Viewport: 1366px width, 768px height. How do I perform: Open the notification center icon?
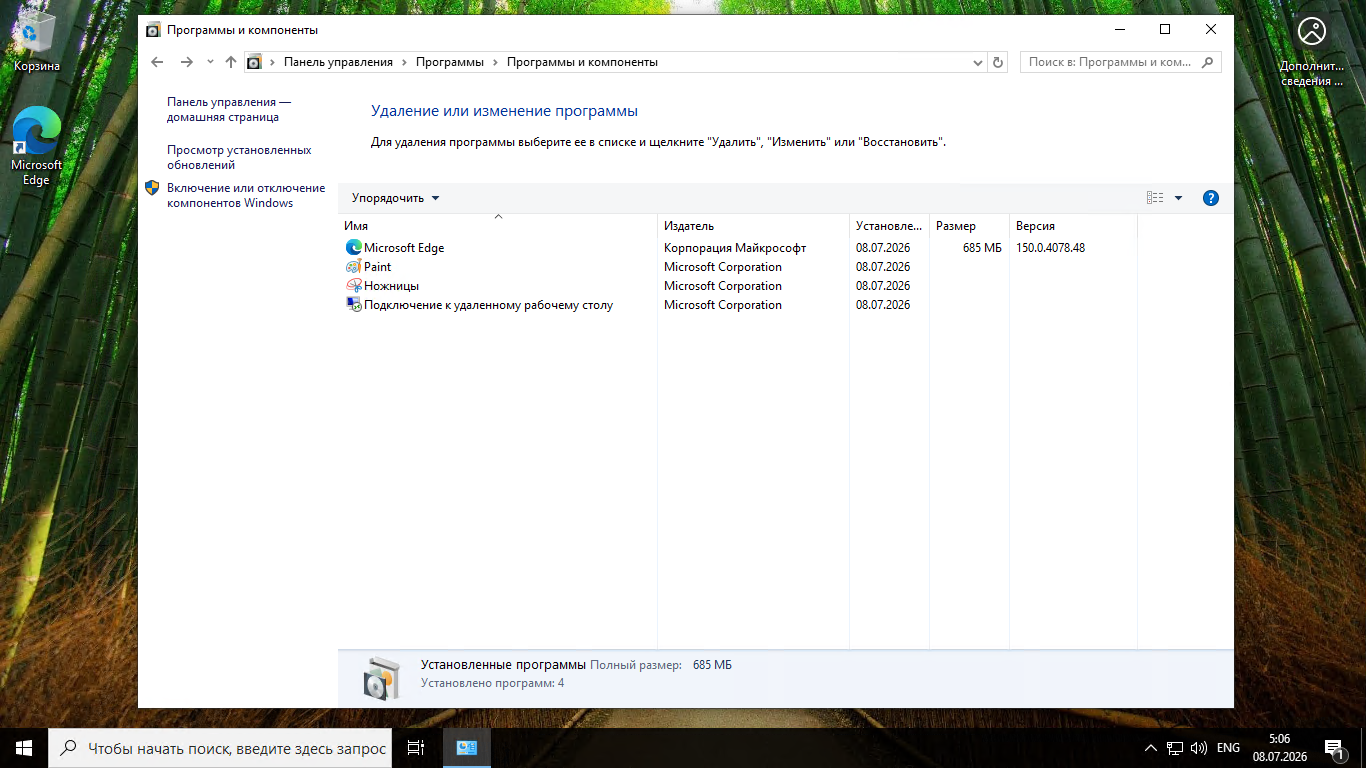click(x=1334, y=748)
